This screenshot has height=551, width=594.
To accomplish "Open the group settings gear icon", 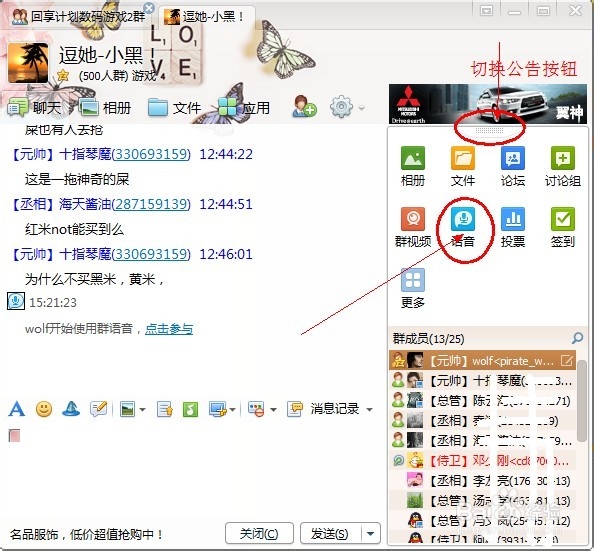I will [341, 106].
